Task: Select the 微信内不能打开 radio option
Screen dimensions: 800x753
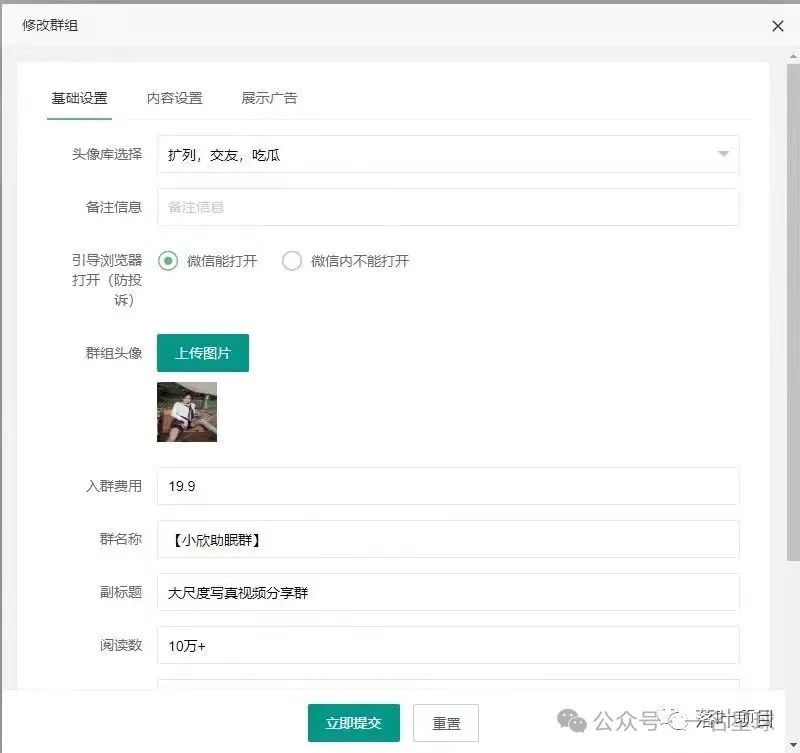Action: tap(292, 260)
